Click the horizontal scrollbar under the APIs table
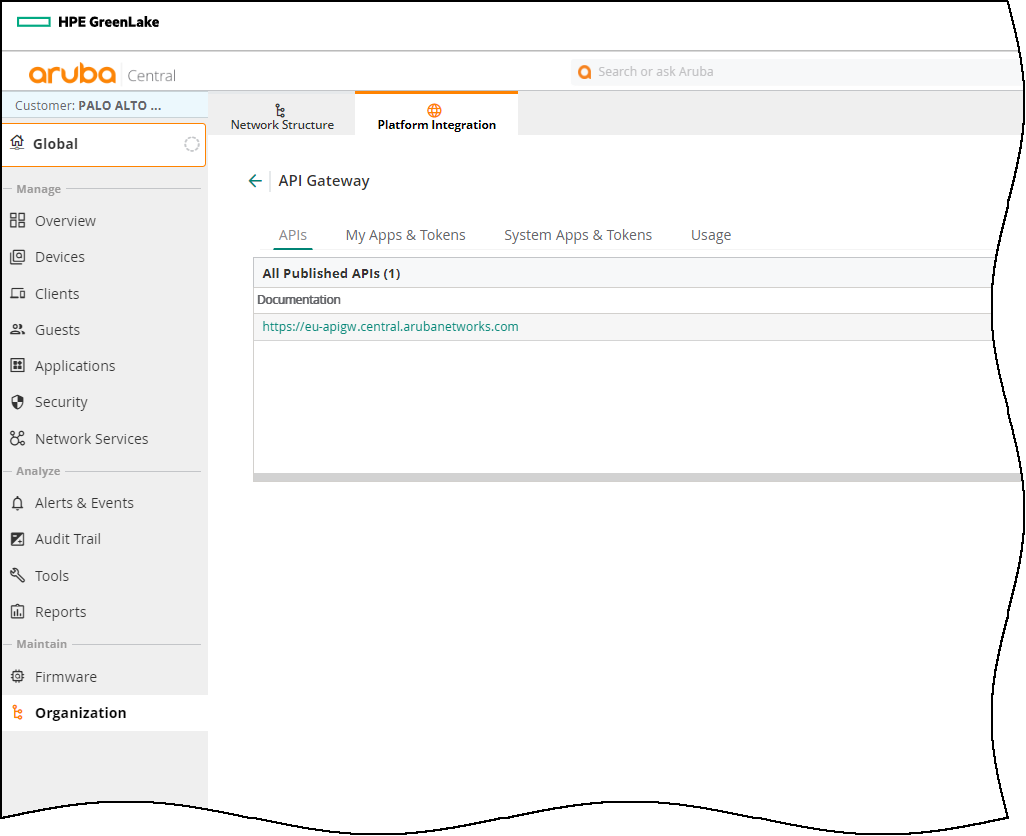Screen dimensions: 1026x836 point(620,478)
